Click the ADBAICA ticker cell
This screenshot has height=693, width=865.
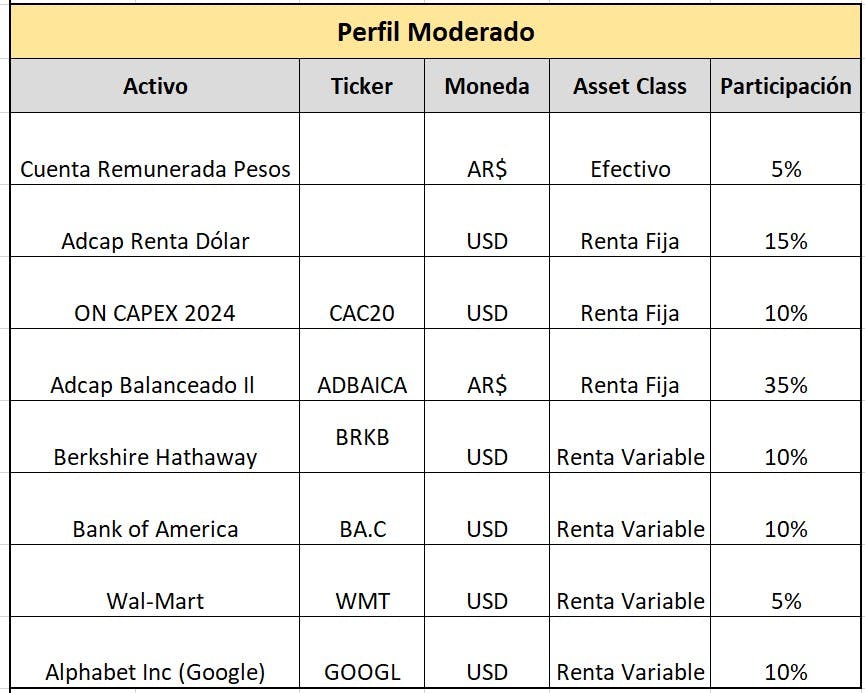pyautogui.click(x=362, y=365)
